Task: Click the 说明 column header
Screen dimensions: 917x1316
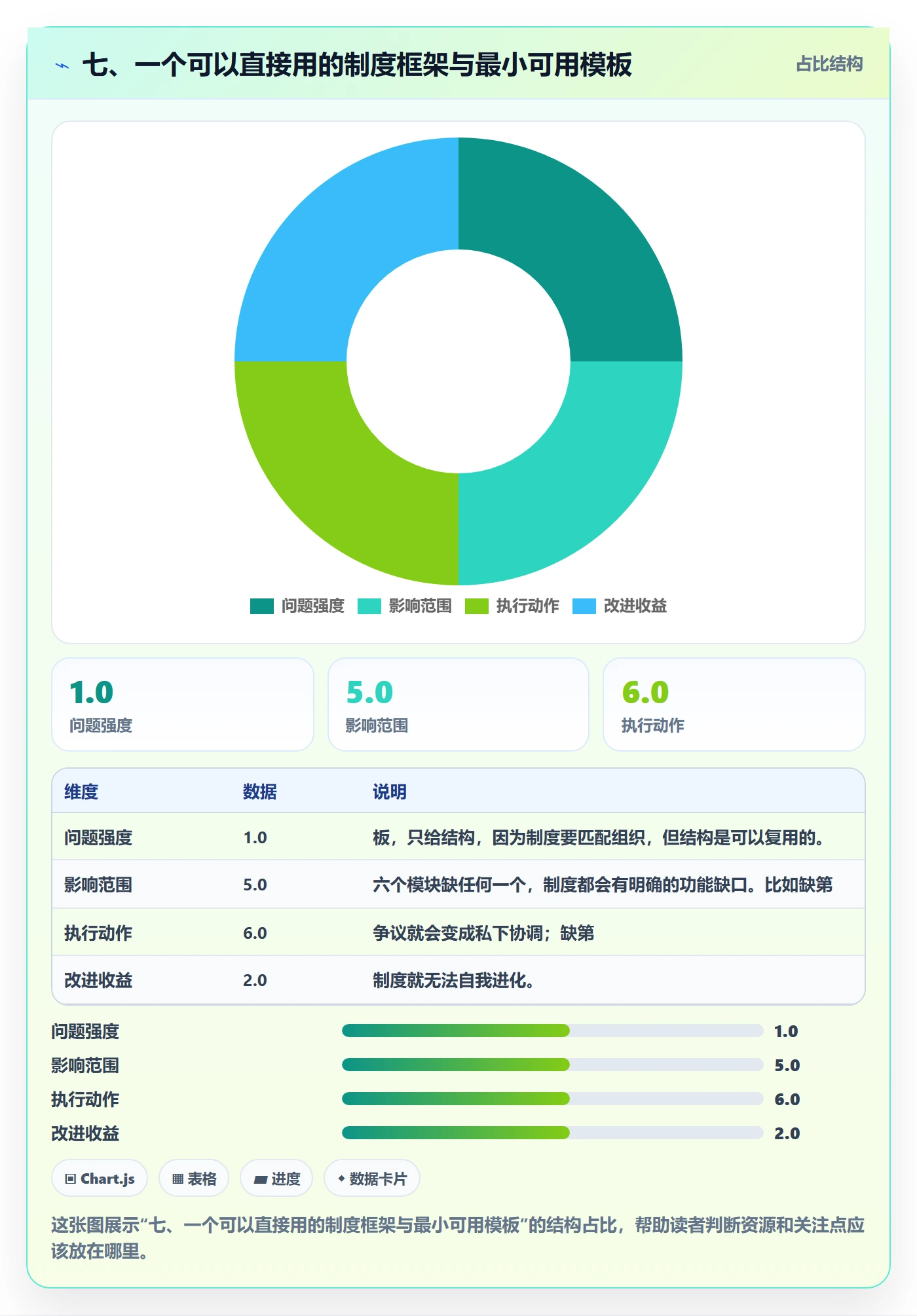Action: coord(390,792)
